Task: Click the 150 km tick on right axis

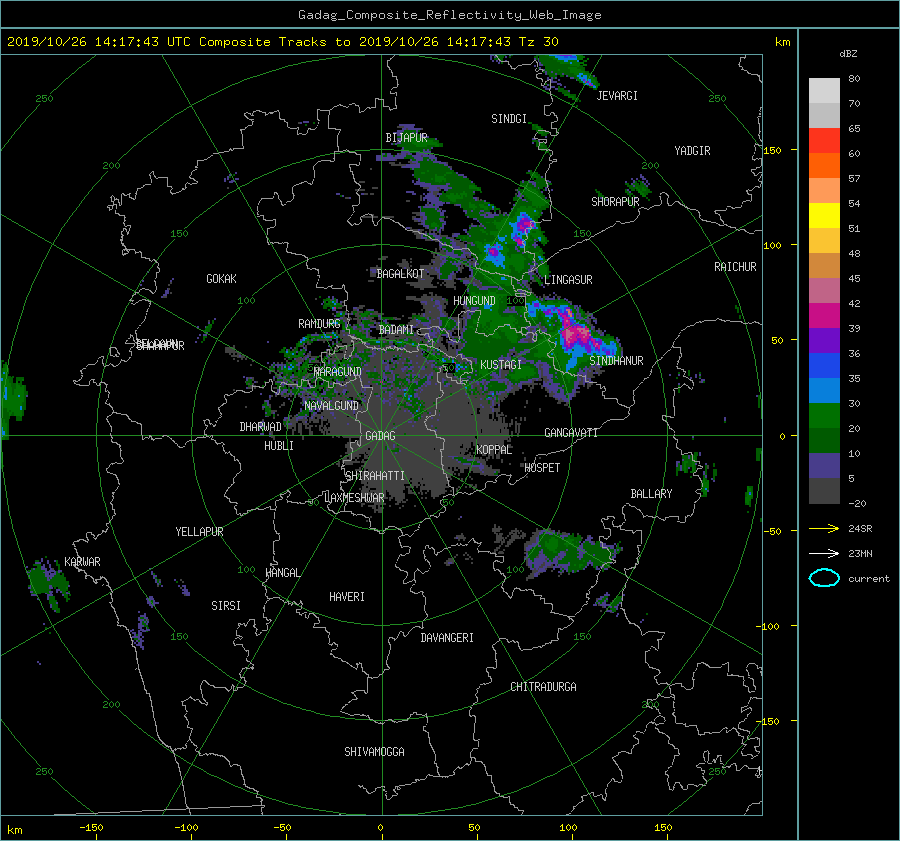Action: click(x=773, y=150)
